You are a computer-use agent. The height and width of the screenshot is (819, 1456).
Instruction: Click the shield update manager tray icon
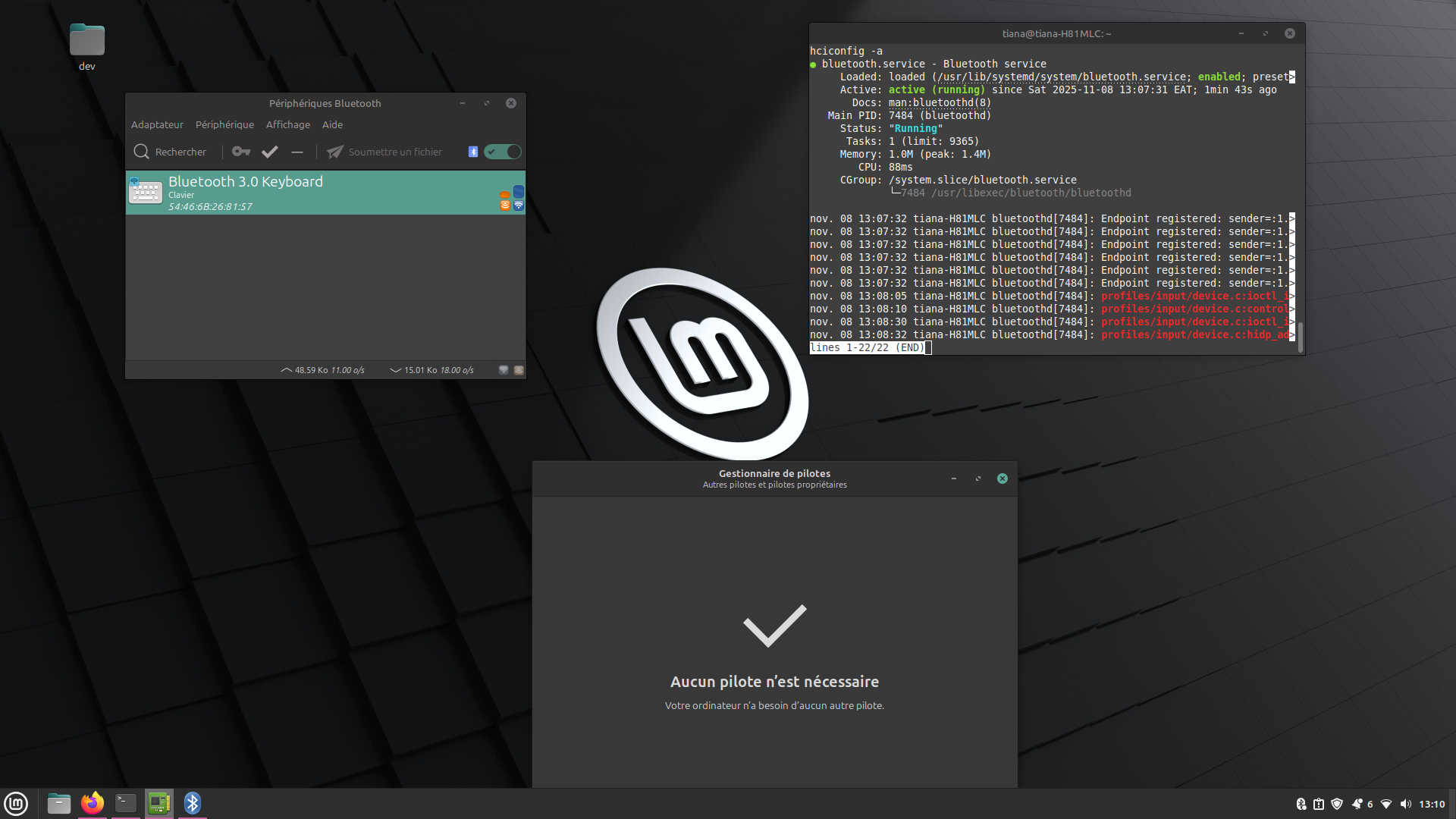(1337, 804)
